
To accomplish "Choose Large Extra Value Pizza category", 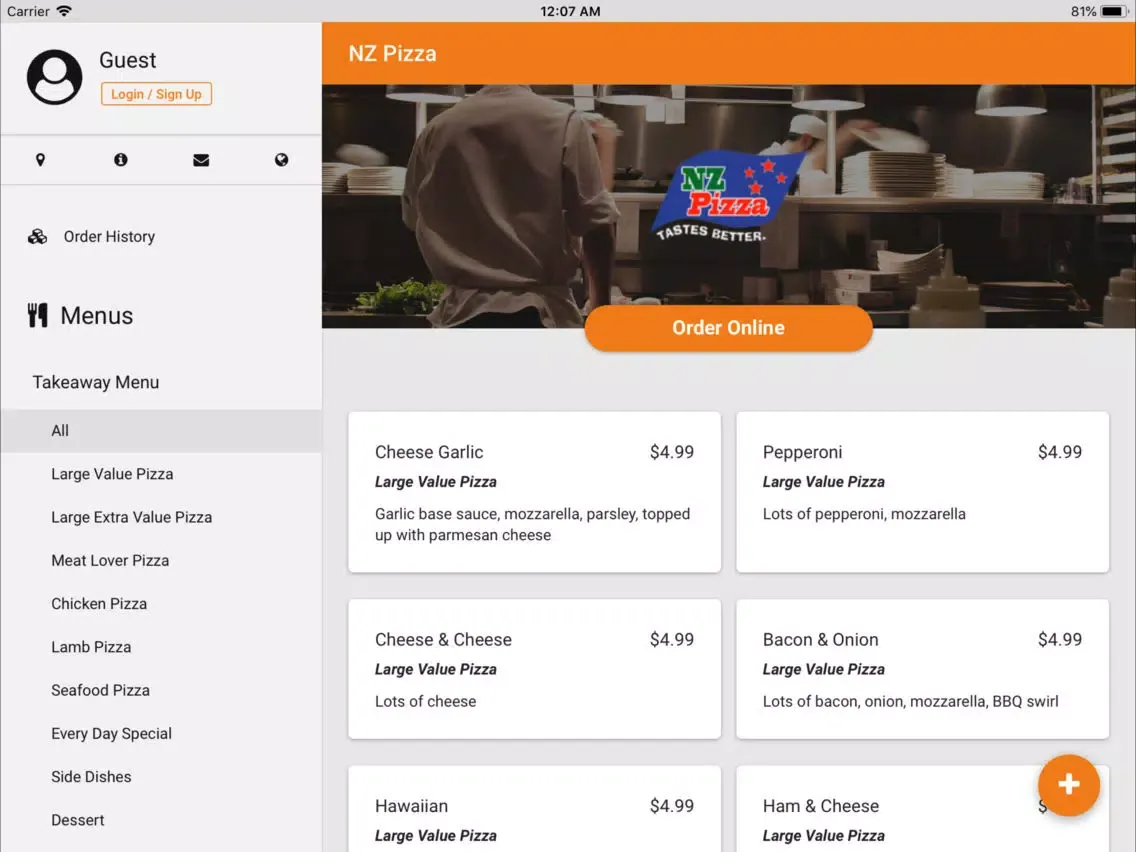I will [x=161, y=517].
